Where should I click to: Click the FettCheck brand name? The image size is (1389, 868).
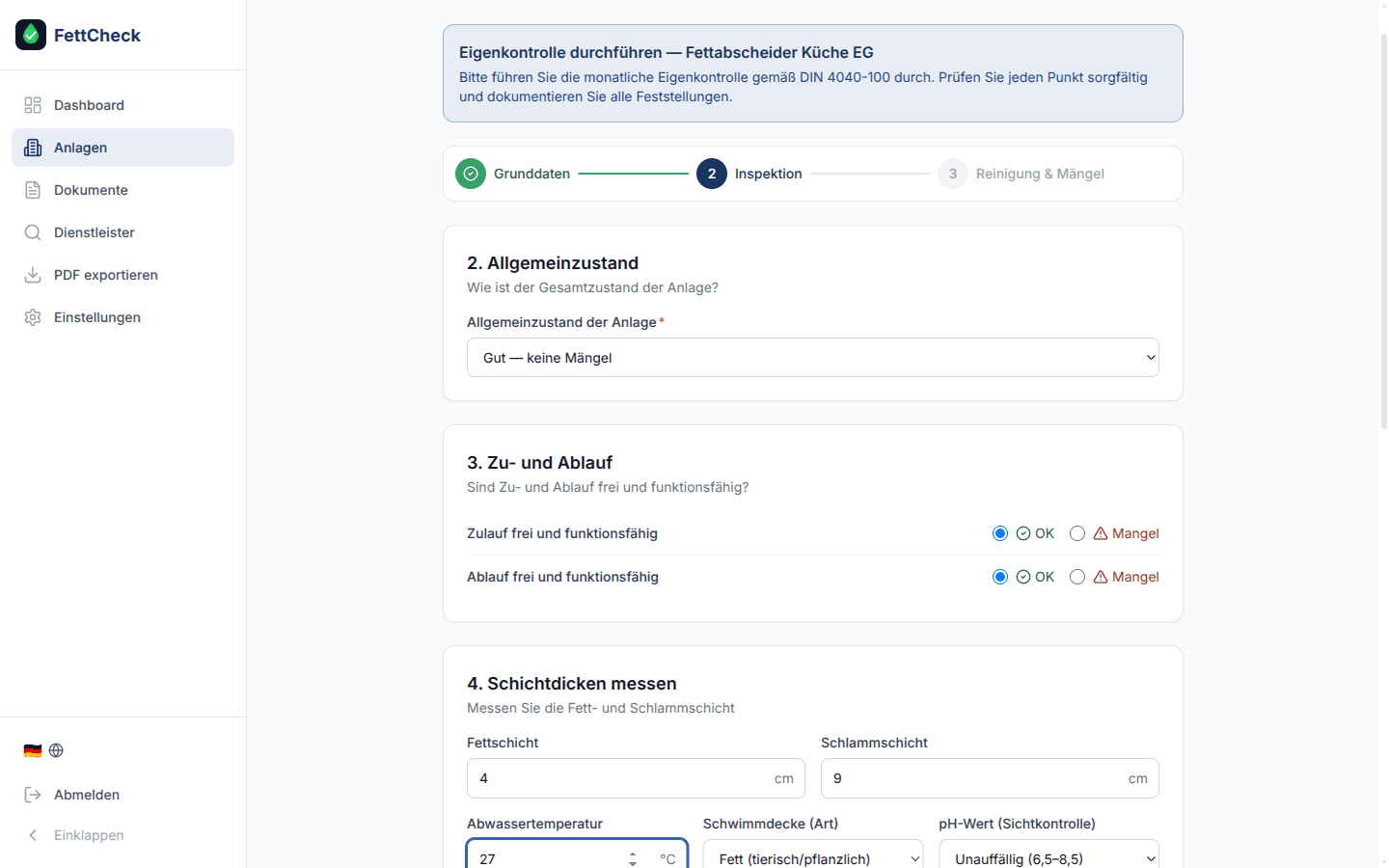(x=97, y=35)
